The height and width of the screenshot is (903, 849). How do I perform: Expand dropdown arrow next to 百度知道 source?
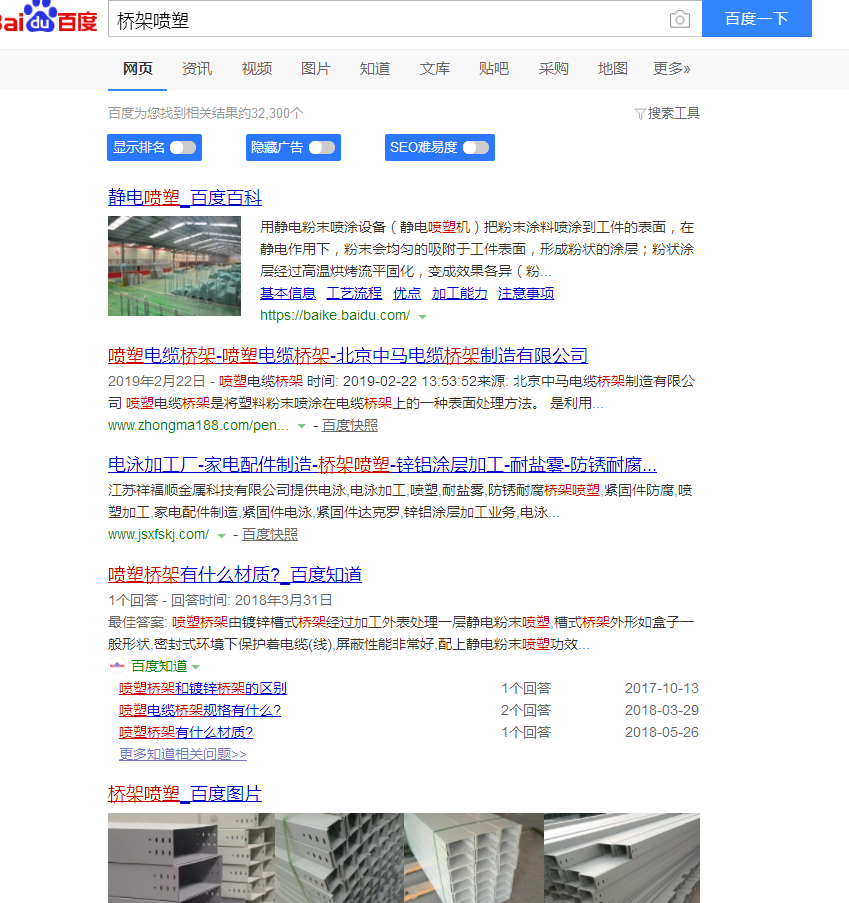pos(196,667)
